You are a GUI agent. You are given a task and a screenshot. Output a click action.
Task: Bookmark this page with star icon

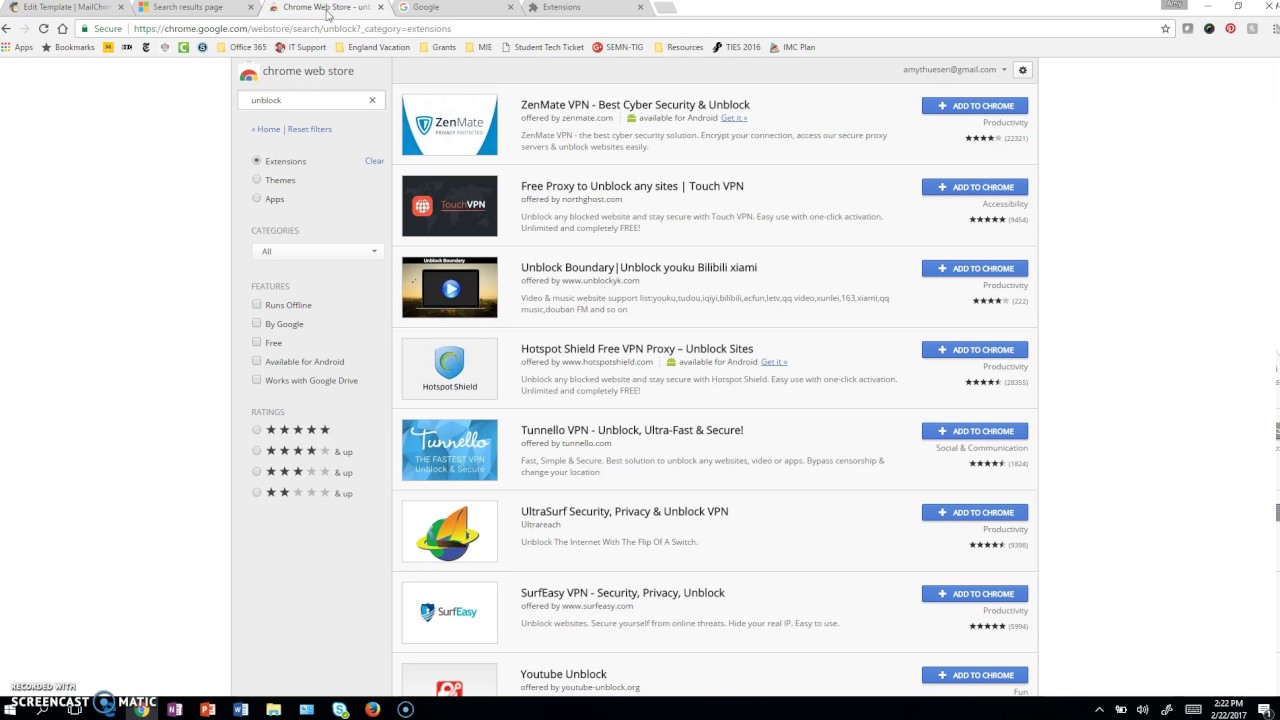(1165, 29)
